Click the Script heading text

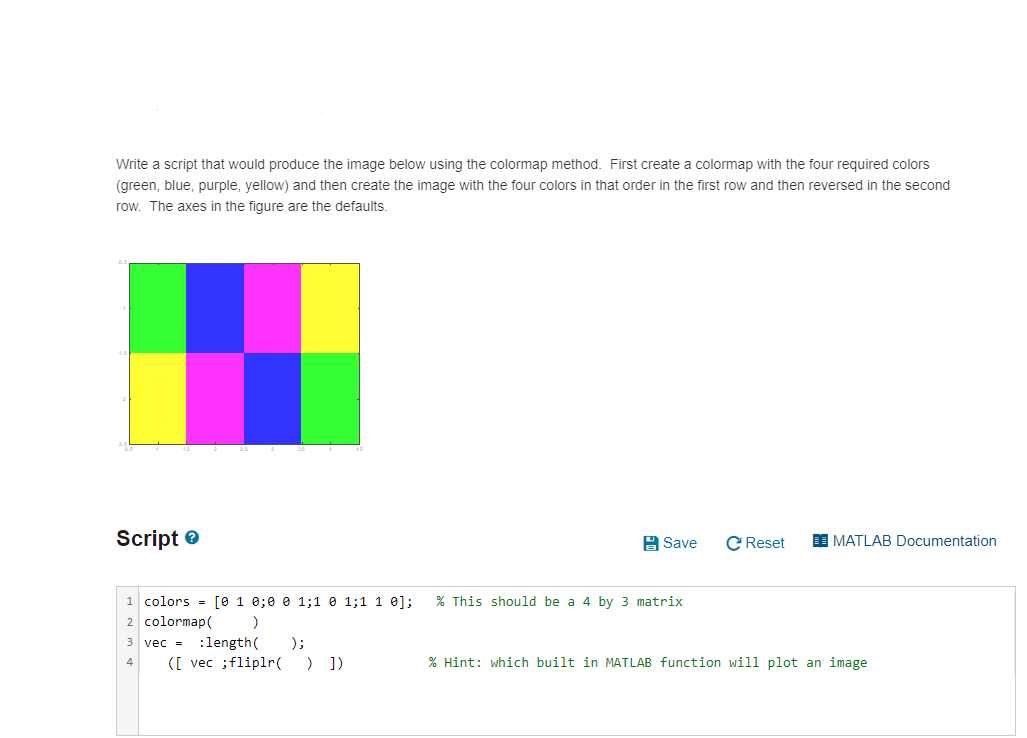[x=148, y=538]
